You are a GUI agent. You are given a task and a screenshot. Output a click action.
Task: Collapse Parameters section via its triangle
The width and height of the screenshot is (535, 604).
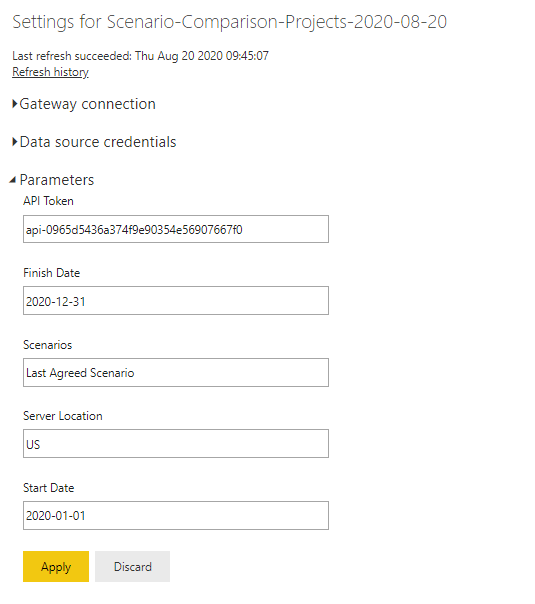[x=13, y=180]
